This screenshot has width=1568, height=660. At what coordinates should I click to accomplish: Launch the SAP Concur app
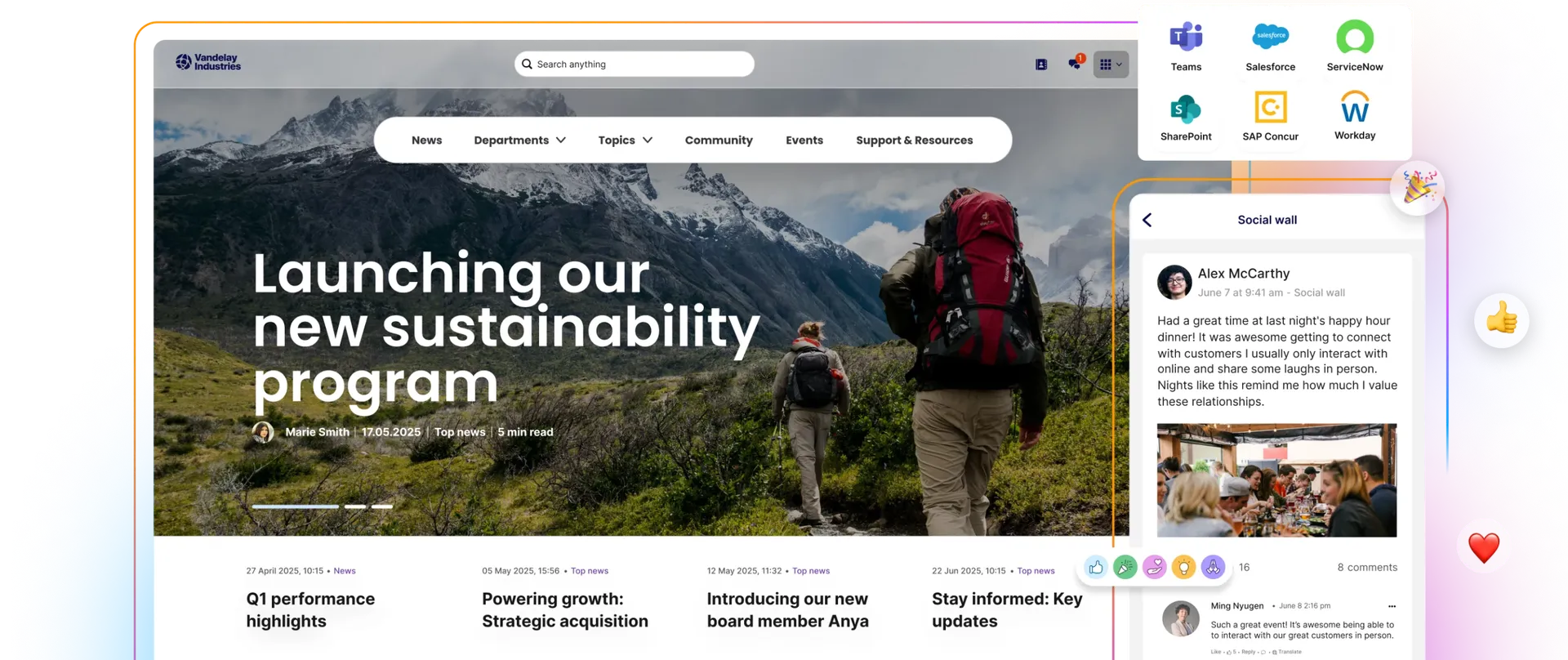tap(1270, 108)
